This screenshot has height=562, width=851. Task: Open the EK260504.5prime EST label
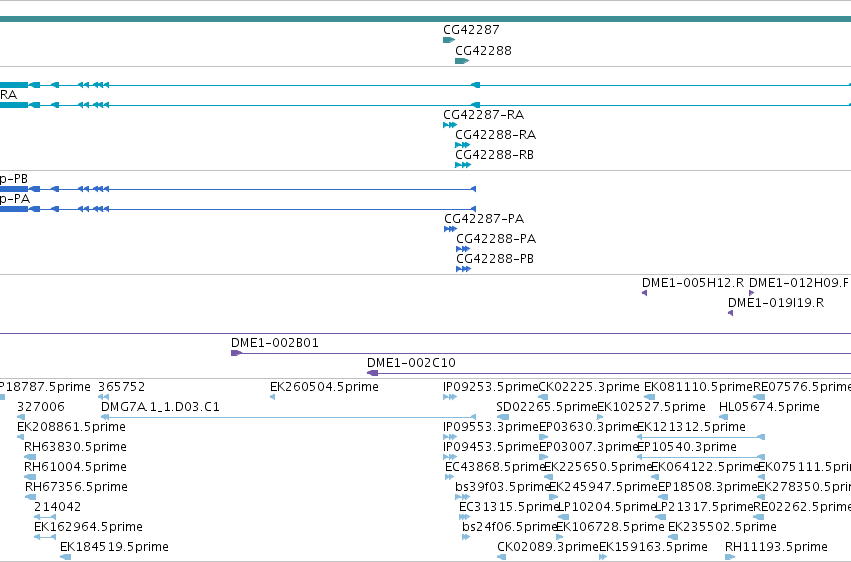[x=324, y=387]
